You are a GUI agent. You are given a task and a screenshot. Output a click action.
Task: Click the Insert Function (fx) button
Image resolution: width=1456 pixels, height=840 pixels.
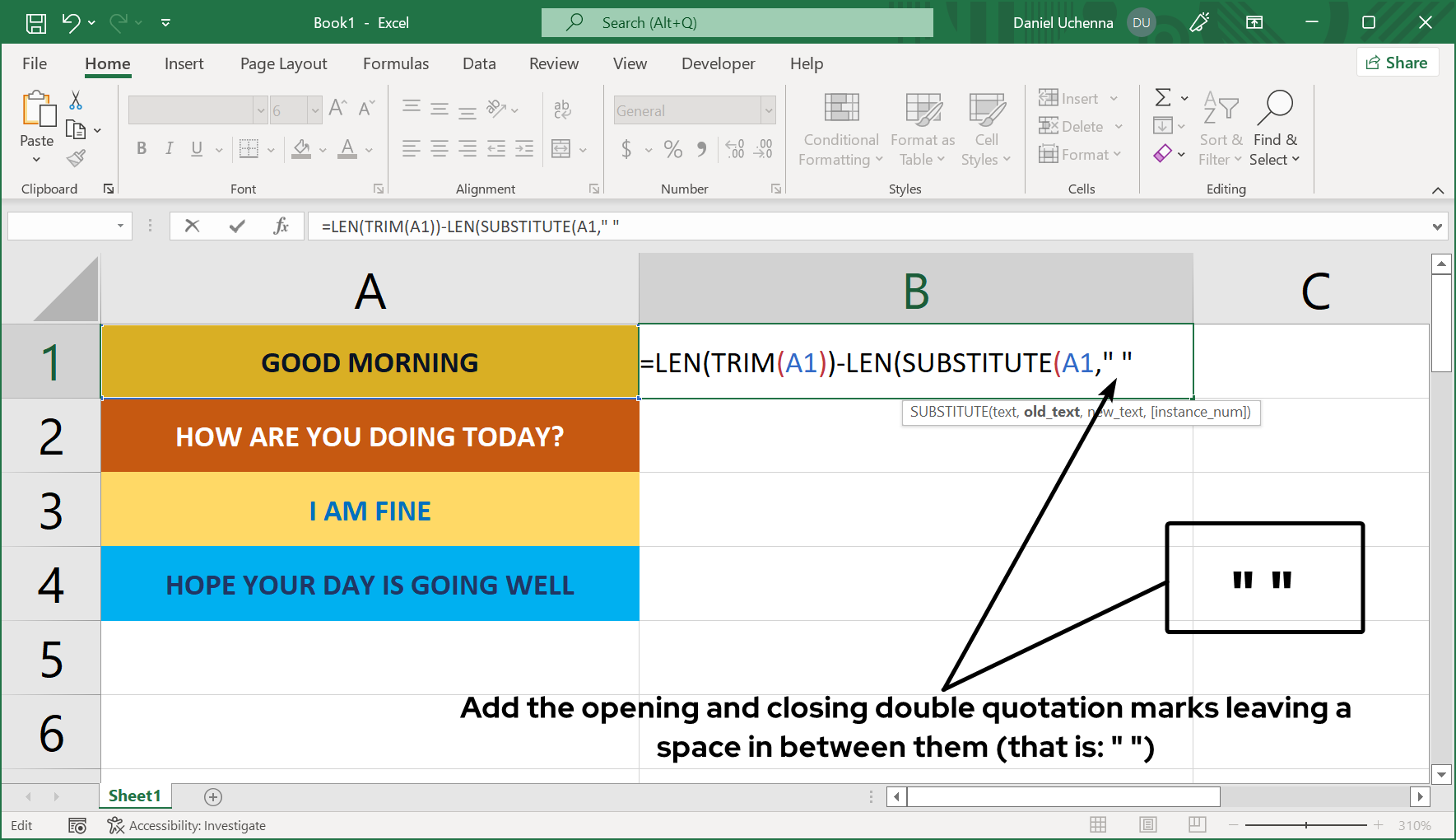pos(281,226)
